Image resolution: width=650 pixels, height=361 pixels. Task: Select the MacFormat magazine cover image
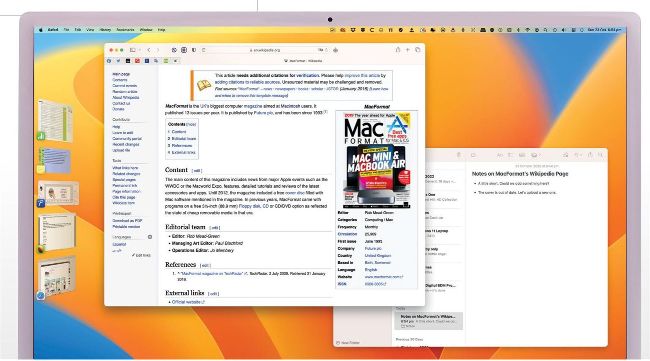(x=376, y=160)
